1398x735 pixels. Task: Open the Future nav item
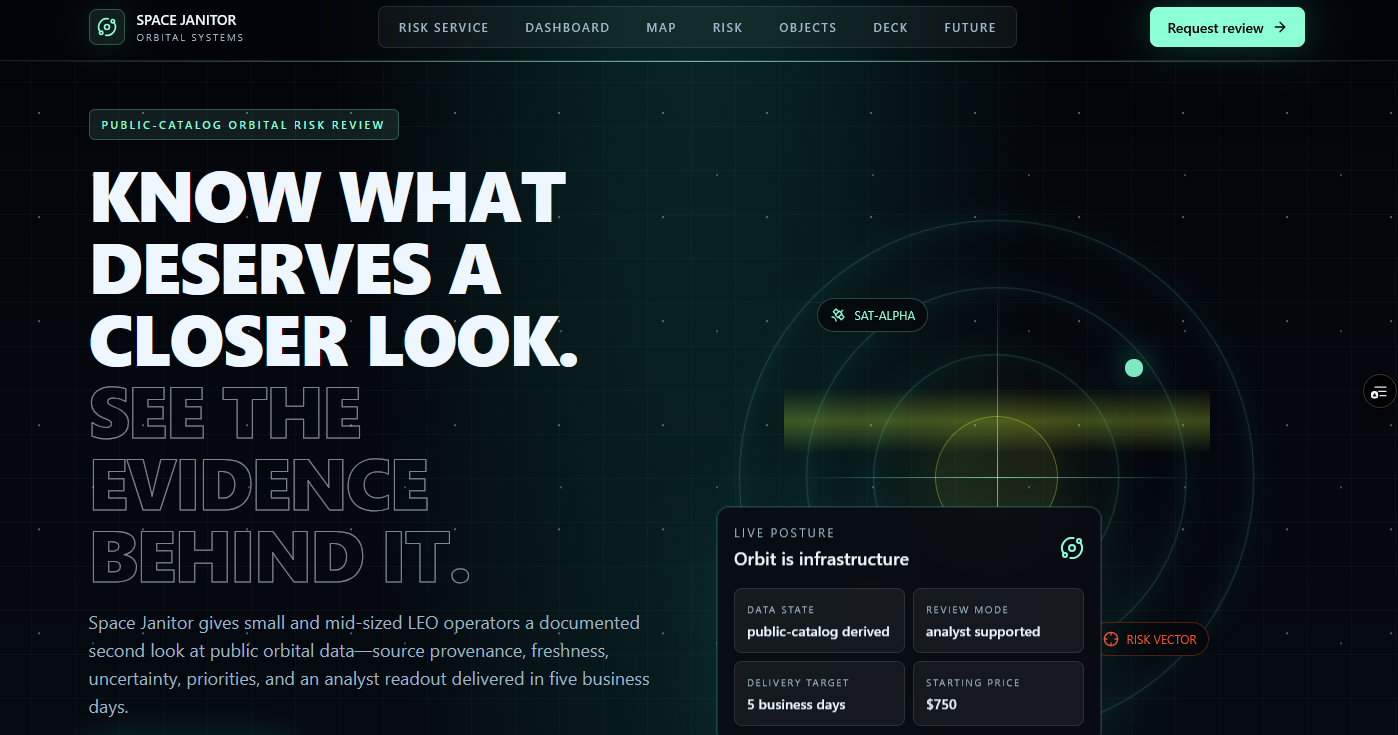[970, 28]
